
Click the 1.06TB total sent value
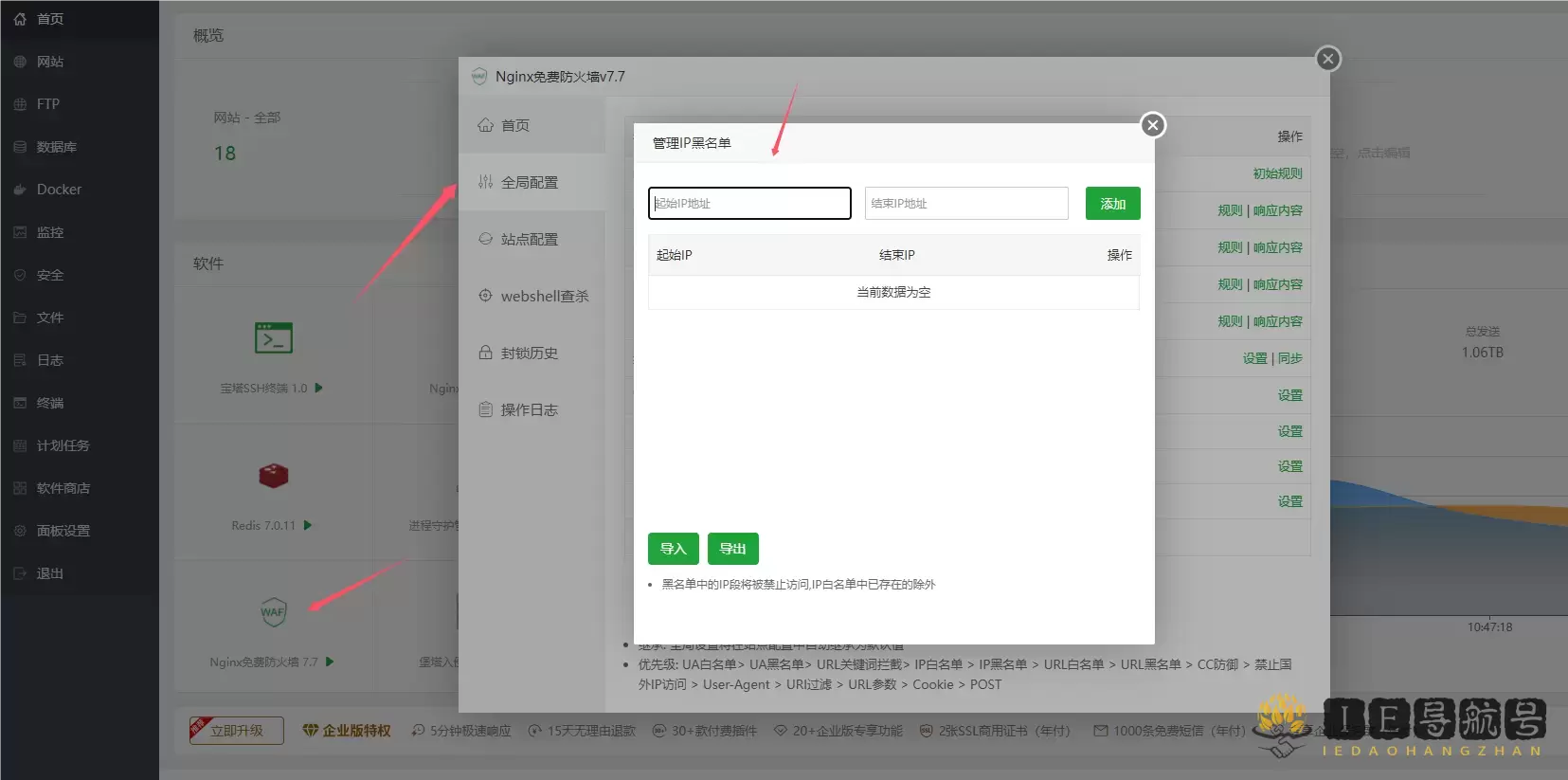pyautogui.click(x=1483, y=353)
